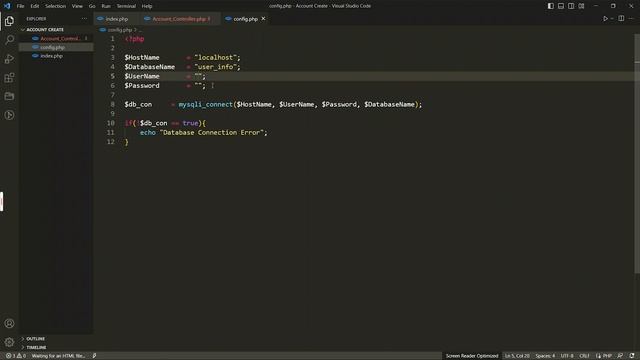
Task: Open notifications bell icon
Action: click(632, 356)
